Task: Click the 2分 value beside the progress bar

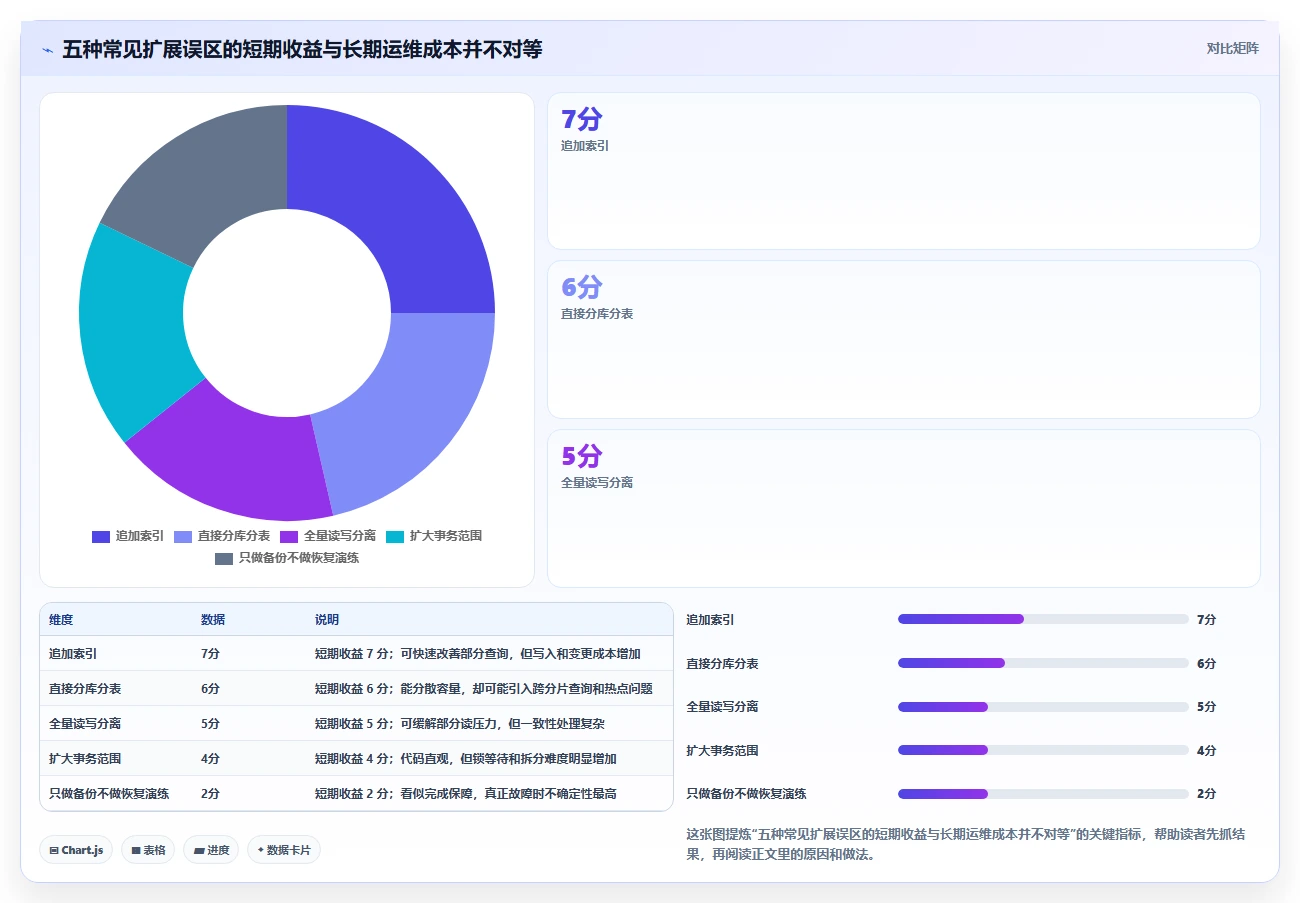Action: [1206, 794]
